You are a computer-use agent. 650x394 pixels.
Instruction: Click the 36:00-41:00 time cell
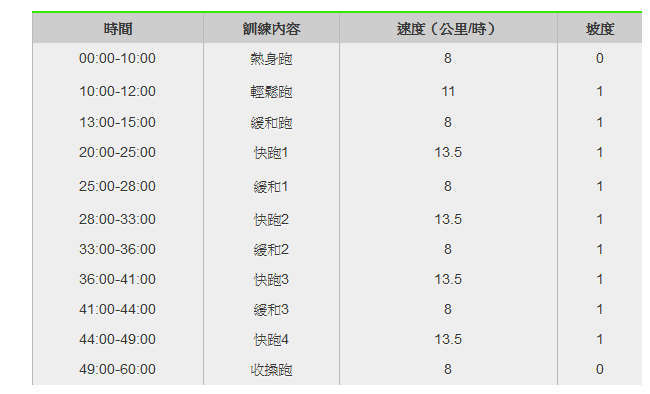[x=118, y=279]
